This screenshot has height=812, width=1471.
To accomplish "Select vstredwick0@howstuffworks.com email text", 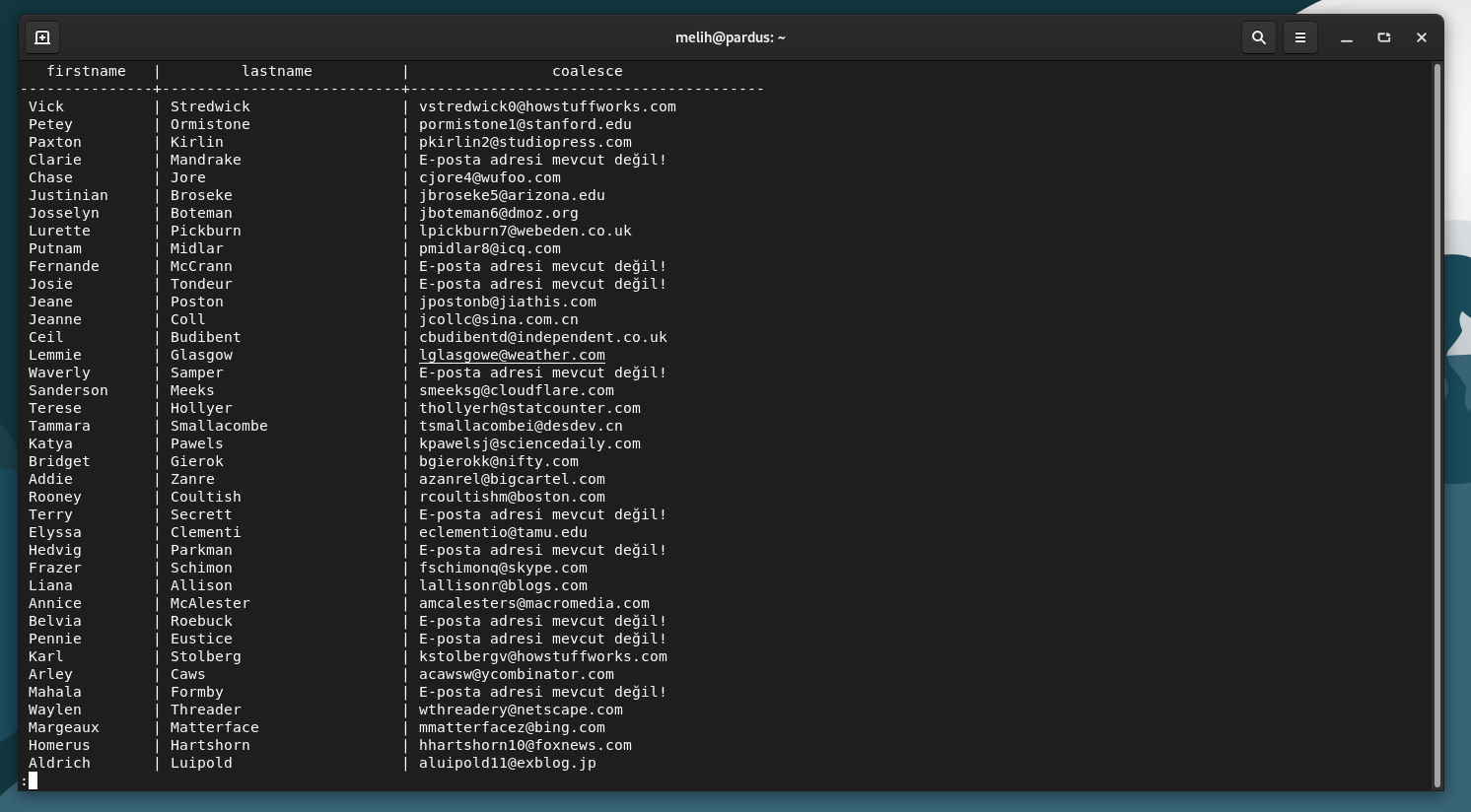I will pos(547,106).
